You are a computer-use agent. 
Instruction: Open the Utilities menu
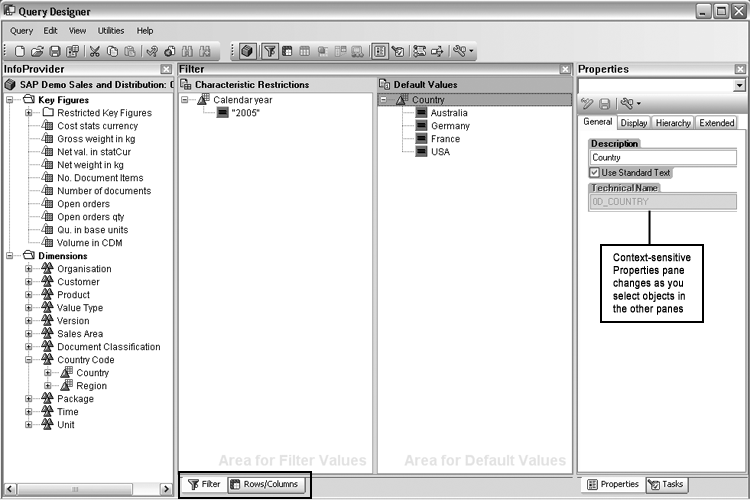tap(111, 31)
